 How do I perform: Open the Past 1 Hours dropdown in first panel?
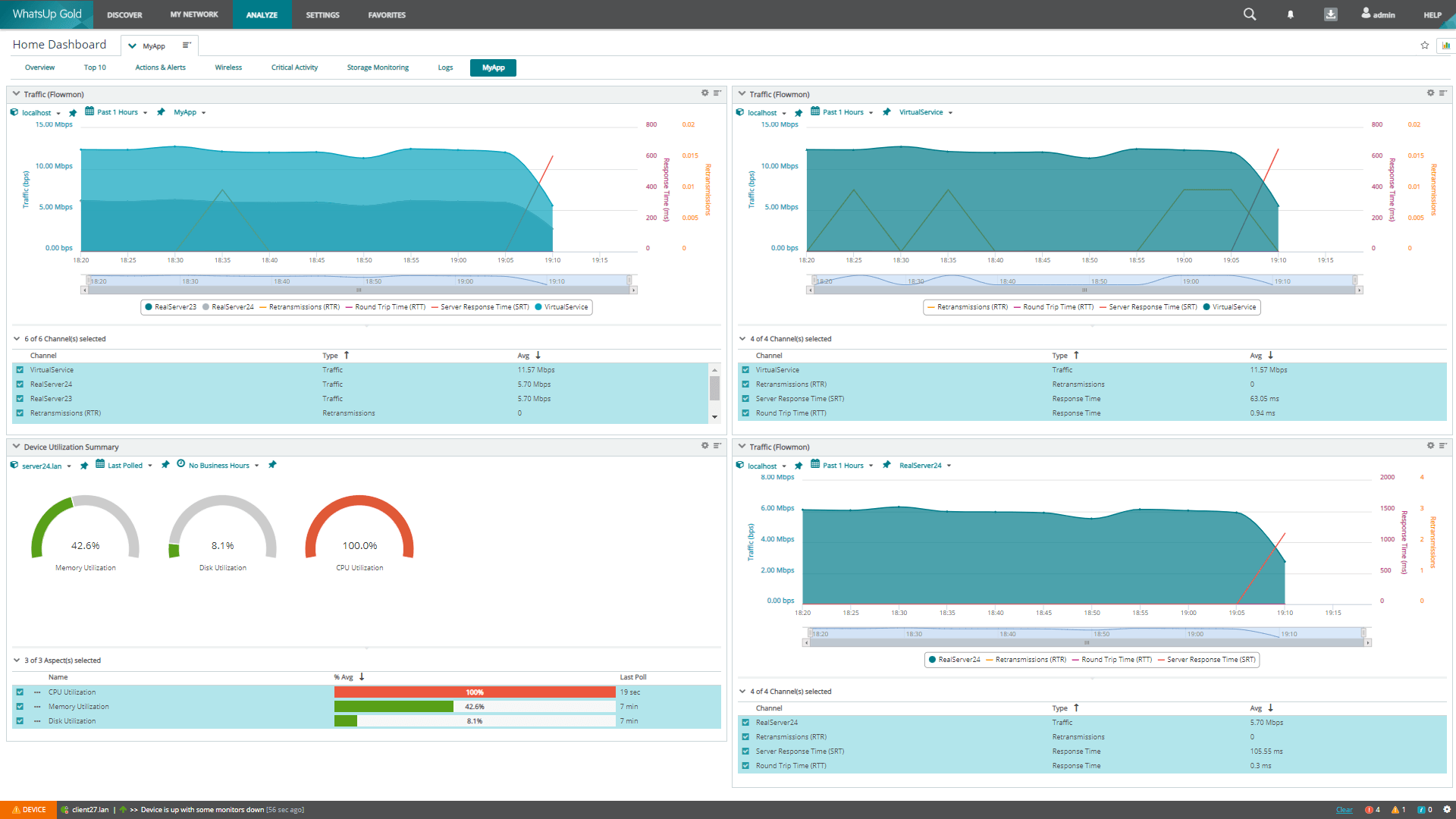click(117, 112)
